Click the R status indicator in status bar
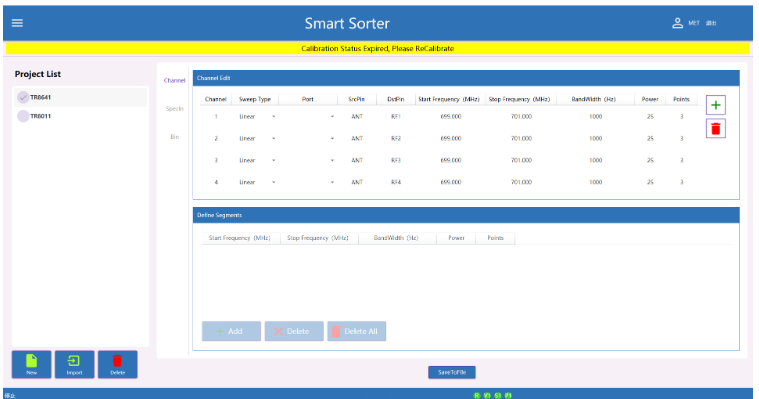This screenshot has width=759, height=399. [x=477, y=396]
